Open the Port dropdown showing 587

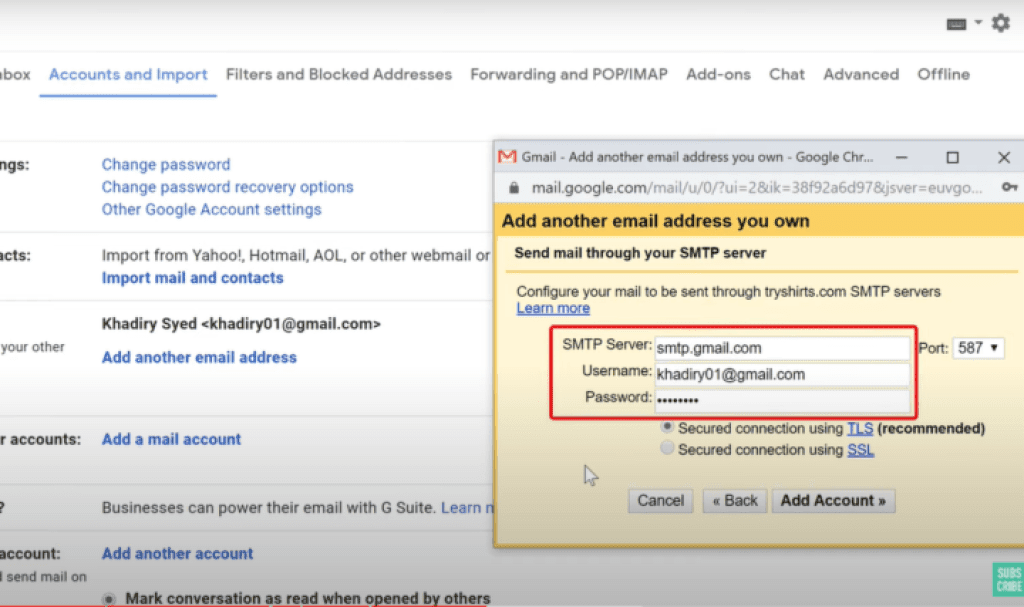pos(978,347)
